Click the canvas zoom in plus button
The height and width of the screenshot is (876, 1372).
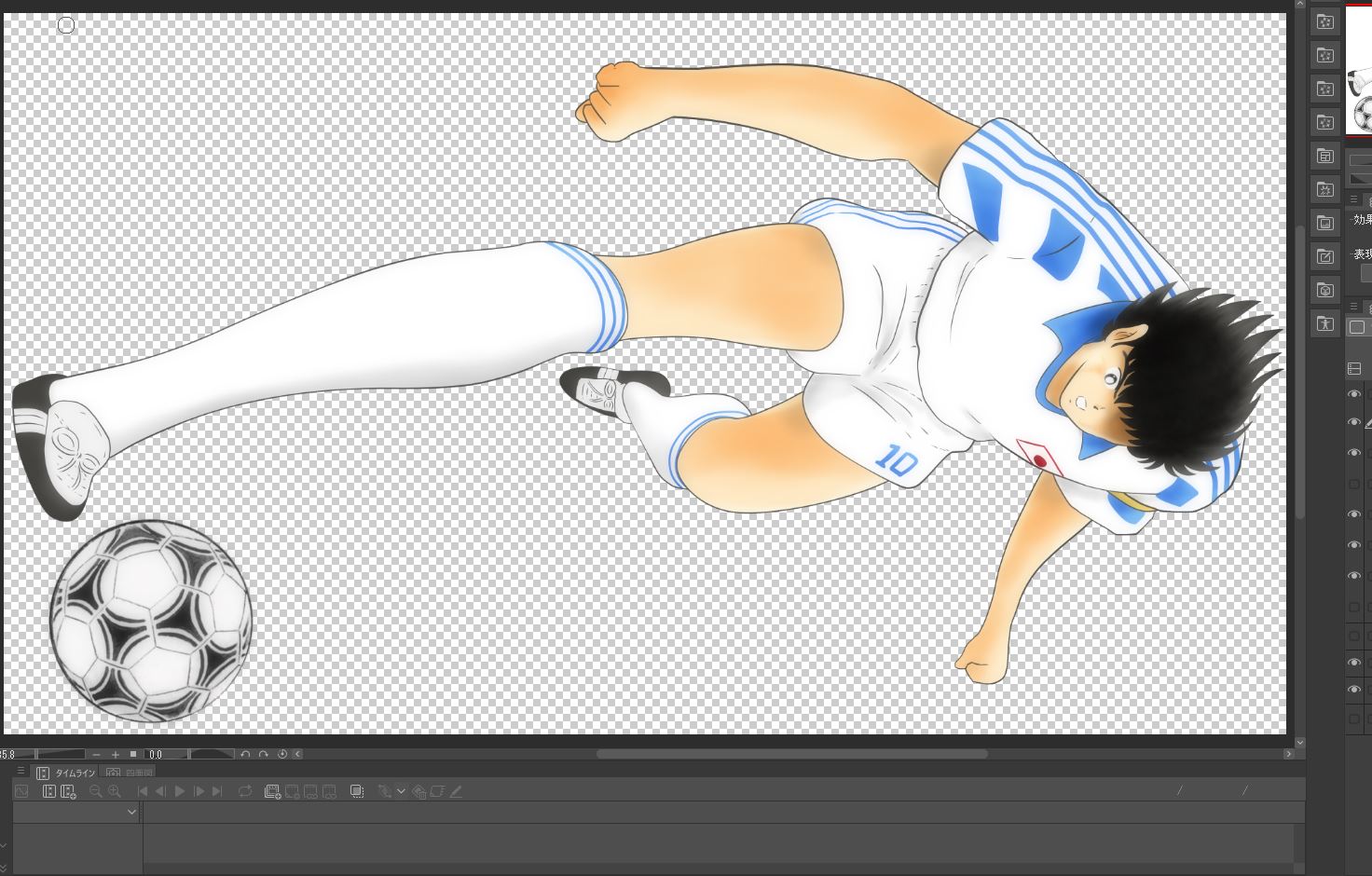116,754
